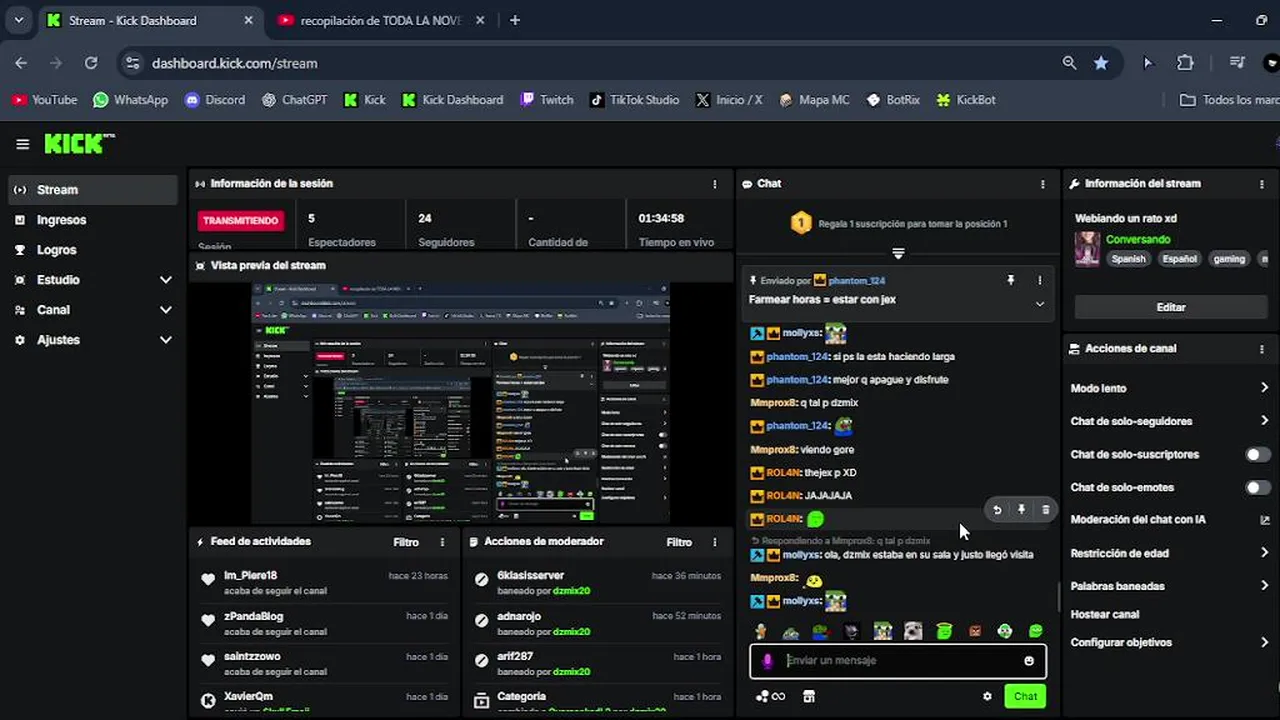
Task: Click the Enviar un mensaje input field
Action: (898, 661)
